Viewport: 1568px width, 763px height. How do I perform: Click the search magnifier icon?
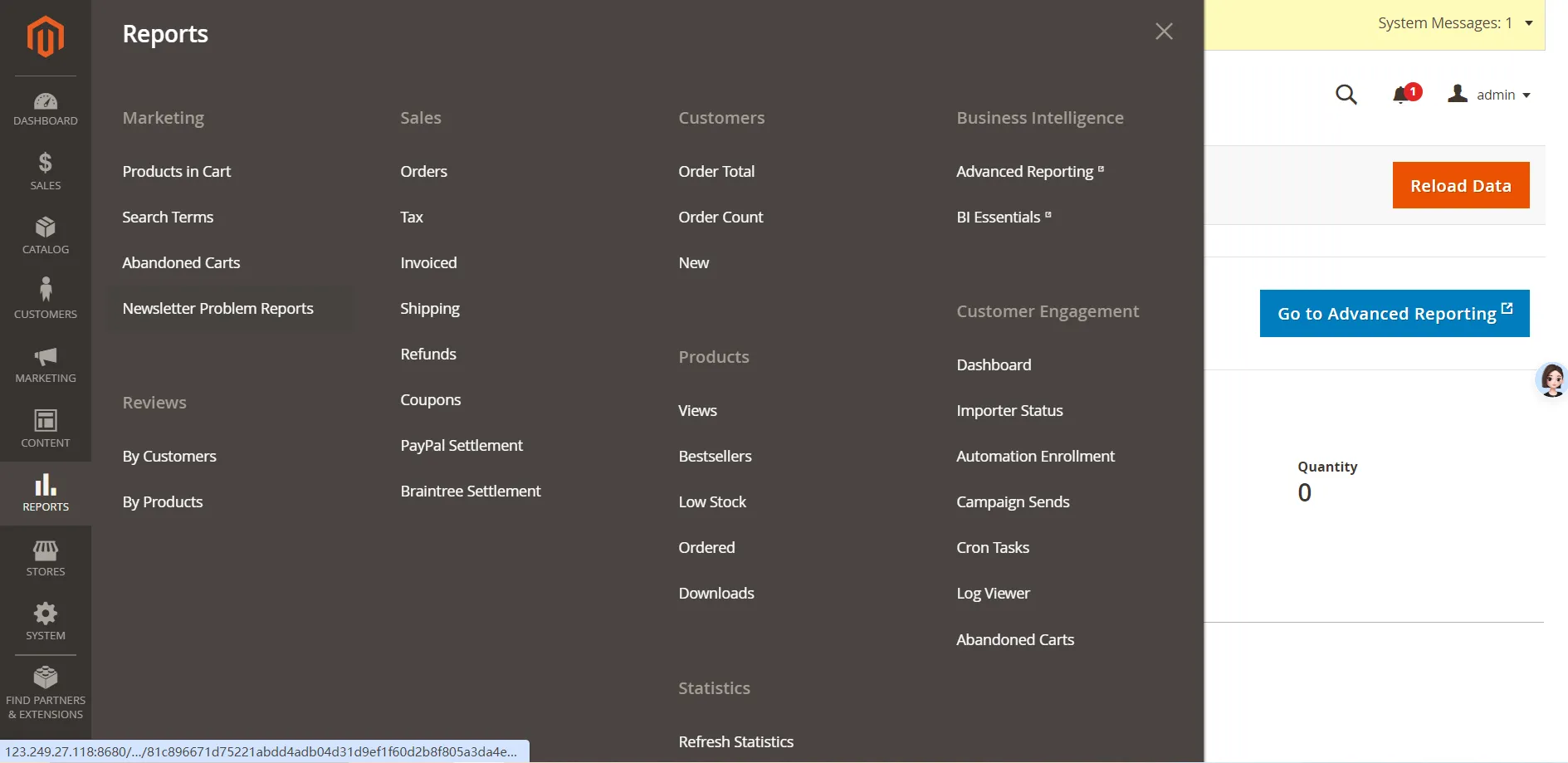tap(1346, 95)
